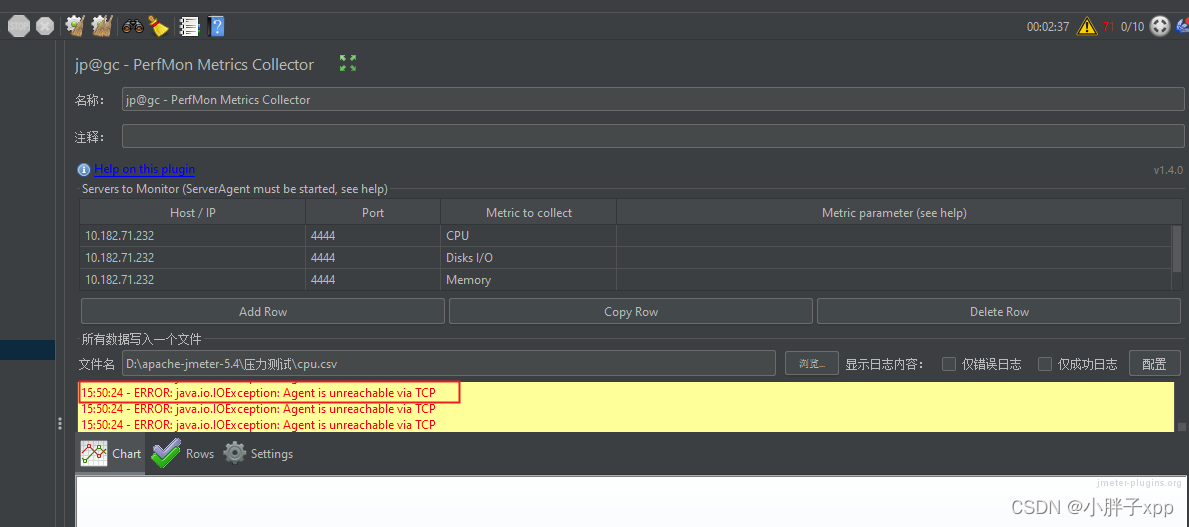This screenshot has height=527, width=1189.
Task: Click the blue info icon beside the help link
Action: tap(84, 170)
